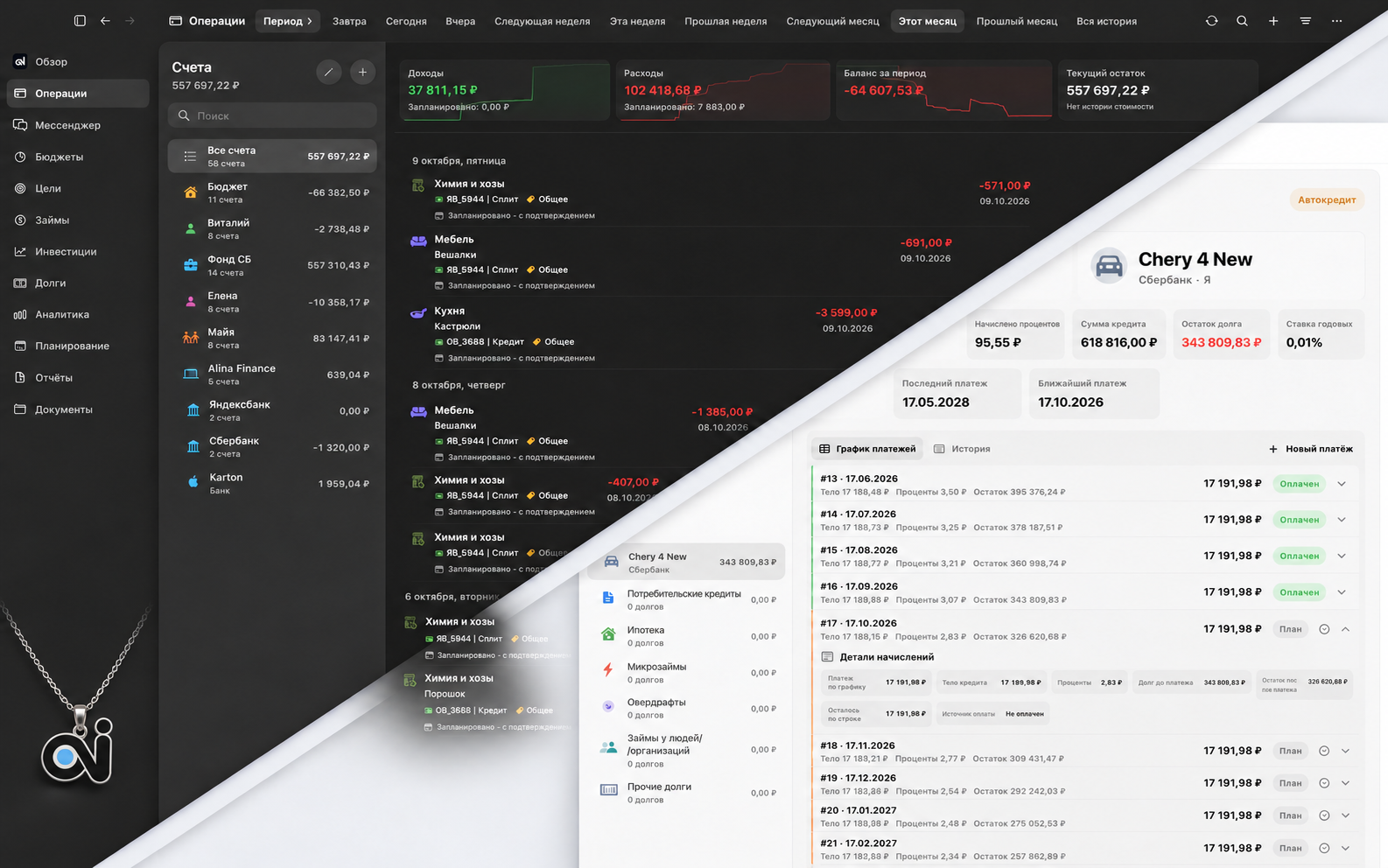Click the Новый платёж button
The image size is (1388, 868).
point(1310,449)
